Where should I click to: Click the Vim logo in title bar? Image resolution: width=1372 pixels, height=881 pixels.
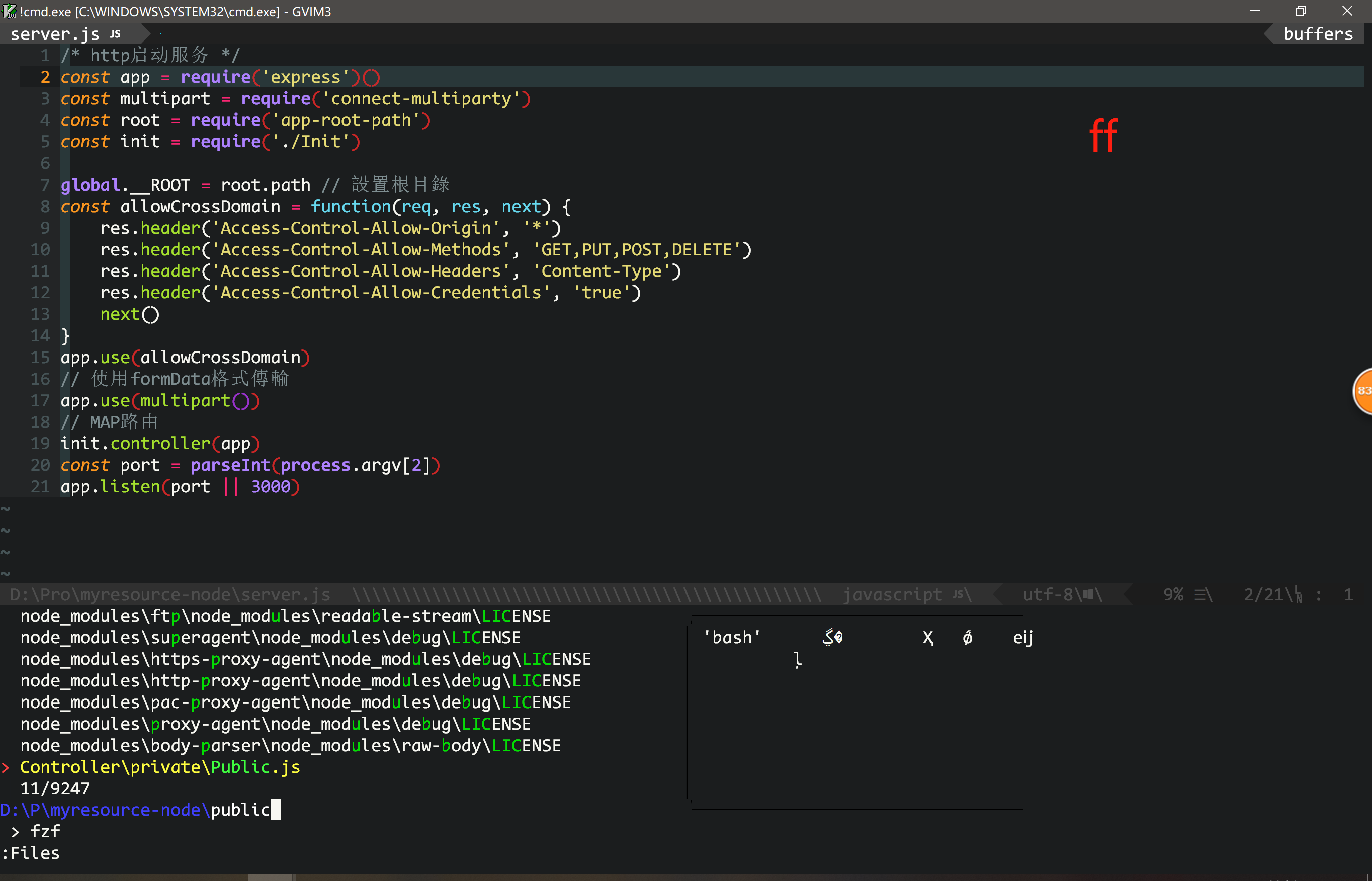pos(9,11)
